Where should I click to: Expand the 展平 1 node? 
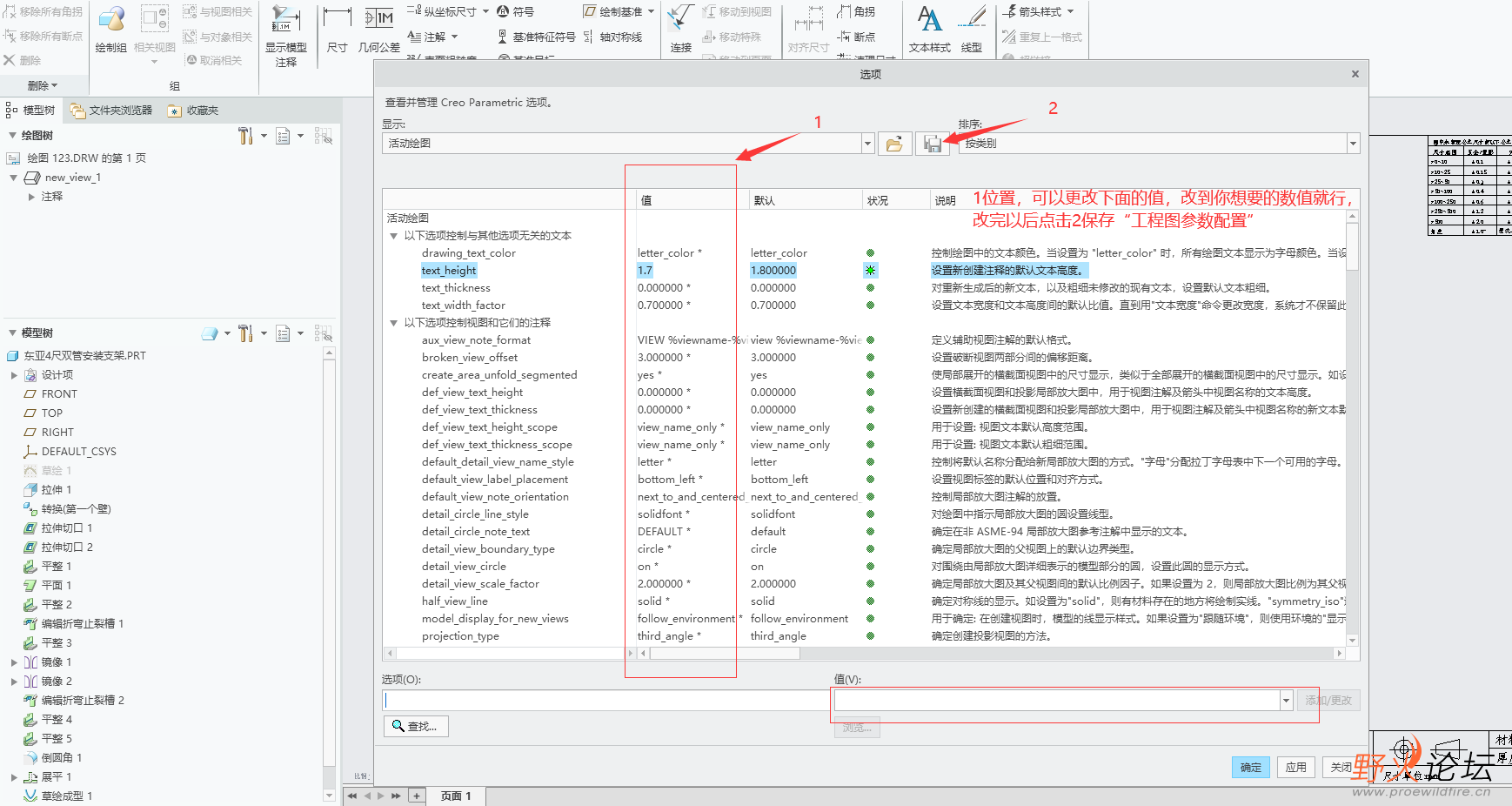(x=14, y=777)
